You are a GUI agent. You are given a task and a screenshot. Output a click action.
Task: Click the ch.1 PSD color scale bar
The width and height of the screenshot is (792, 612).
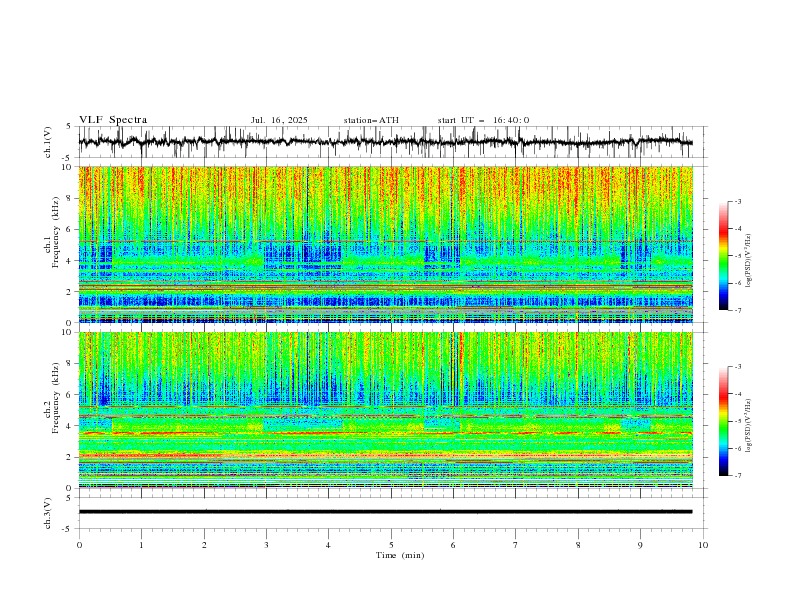[723, 256]
